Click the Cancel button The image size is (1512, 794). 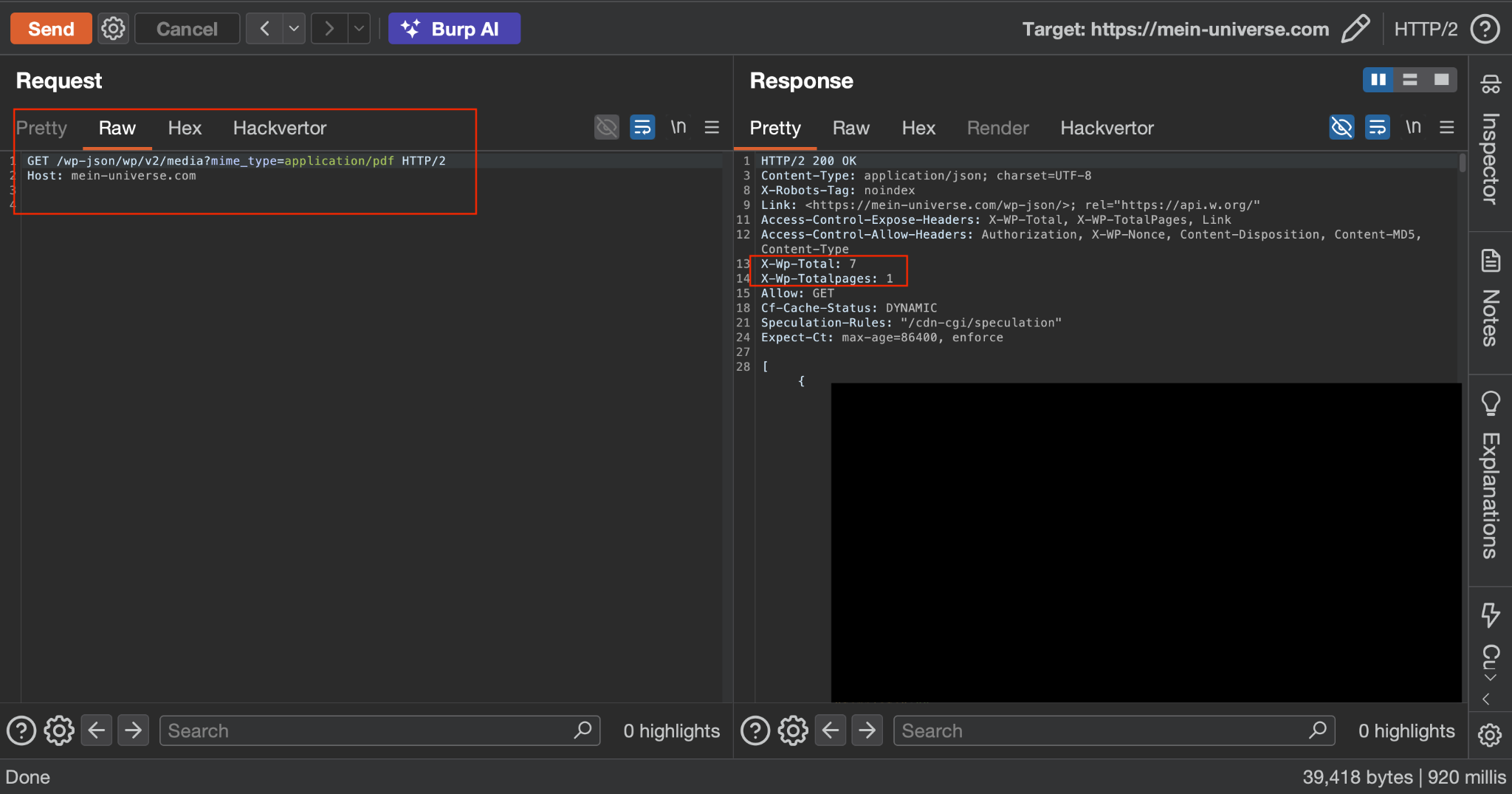[187, 29]
